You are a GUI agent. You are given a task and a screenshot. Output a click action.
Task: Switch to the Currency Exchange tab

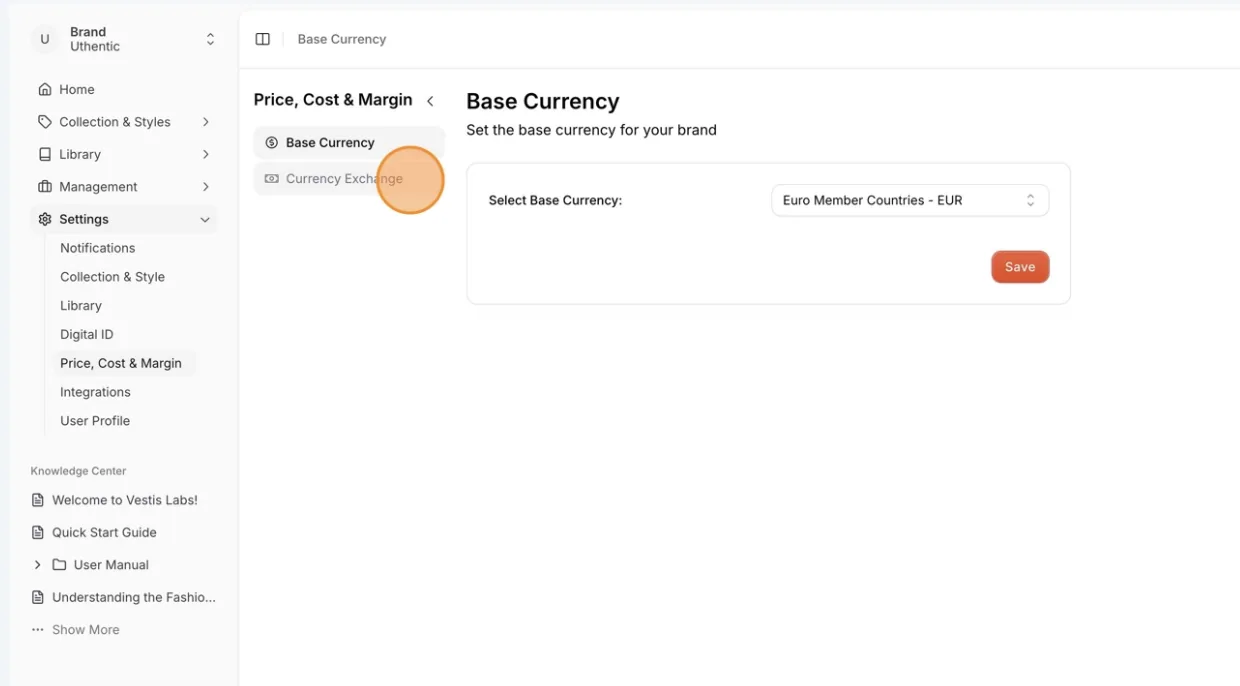349,179
